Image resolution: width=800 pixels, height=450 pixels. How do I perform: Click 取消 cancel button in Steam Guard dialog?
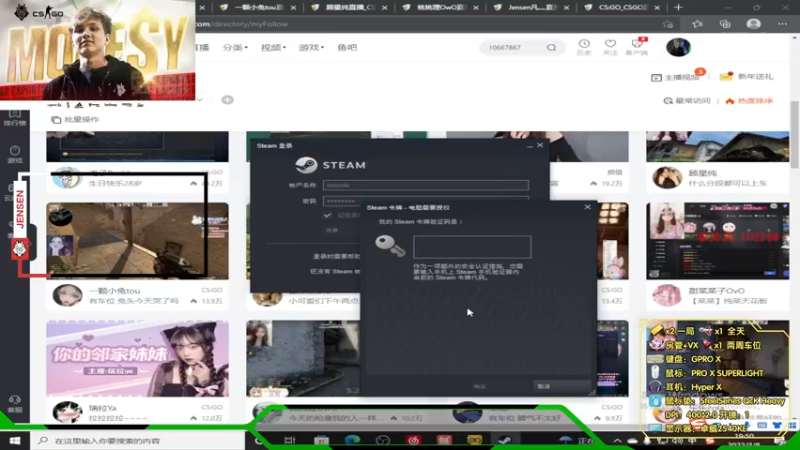point(561,386)
